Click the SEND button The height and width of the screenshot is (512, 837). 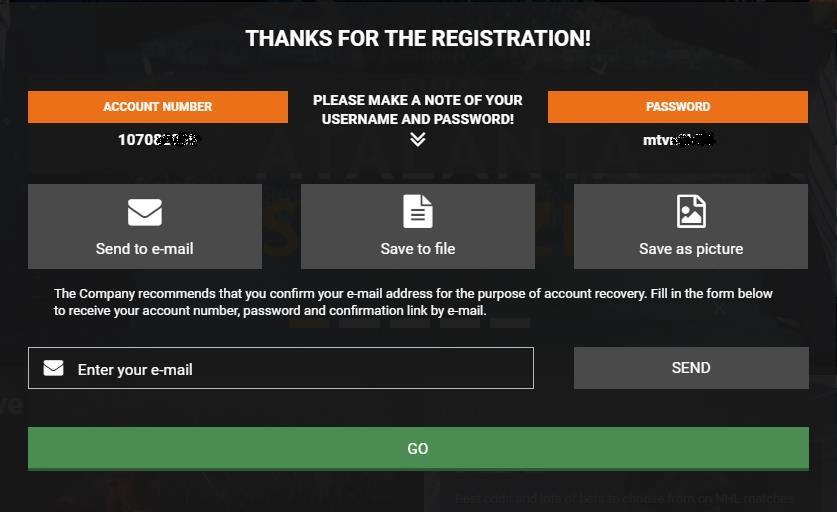coord(691,368)
